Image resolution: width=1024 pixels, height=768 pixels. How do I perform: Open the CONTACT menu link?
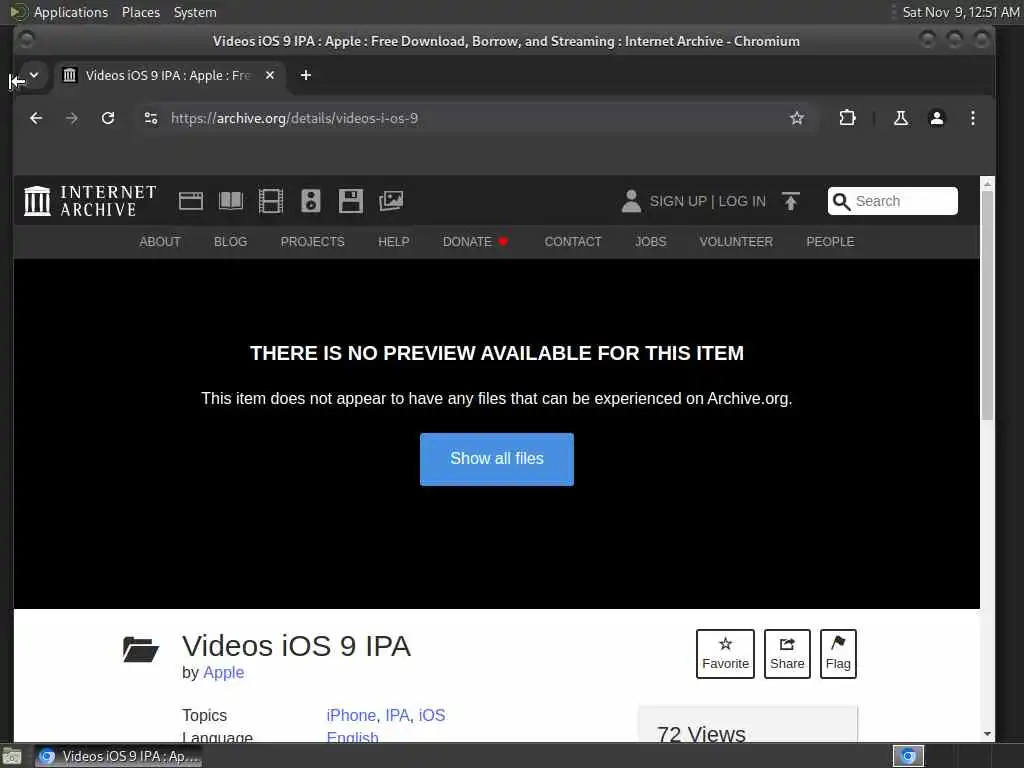(x=573, y=242)
